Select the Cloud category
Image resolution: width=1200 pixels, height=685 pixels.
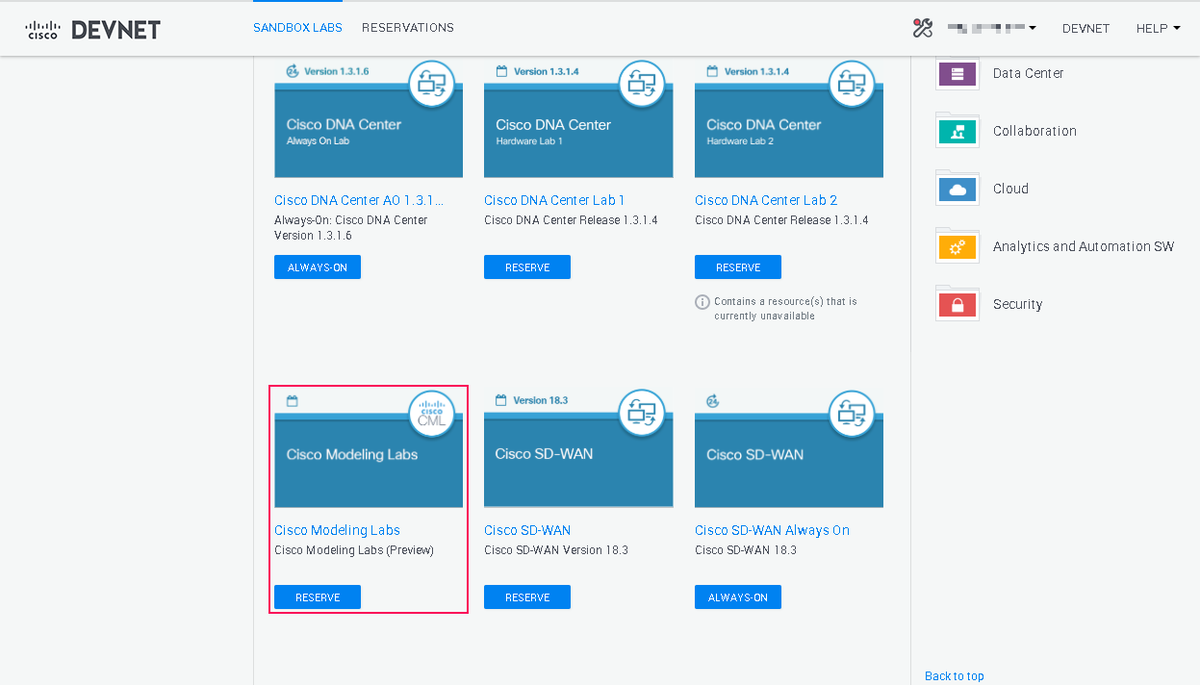[1011, 188]
